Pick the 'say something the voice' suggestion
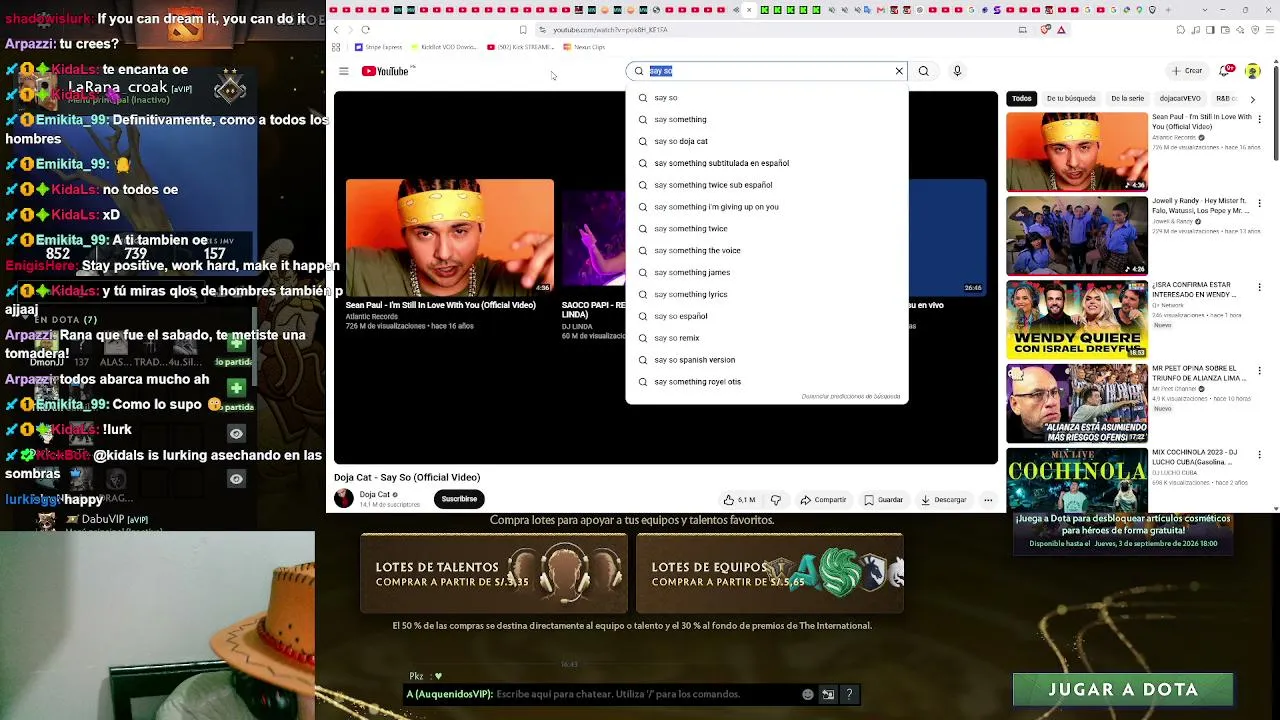Image resolution: width=1280 pixels, height=720 pixels. pyautogui.click(x=767, y=251)
